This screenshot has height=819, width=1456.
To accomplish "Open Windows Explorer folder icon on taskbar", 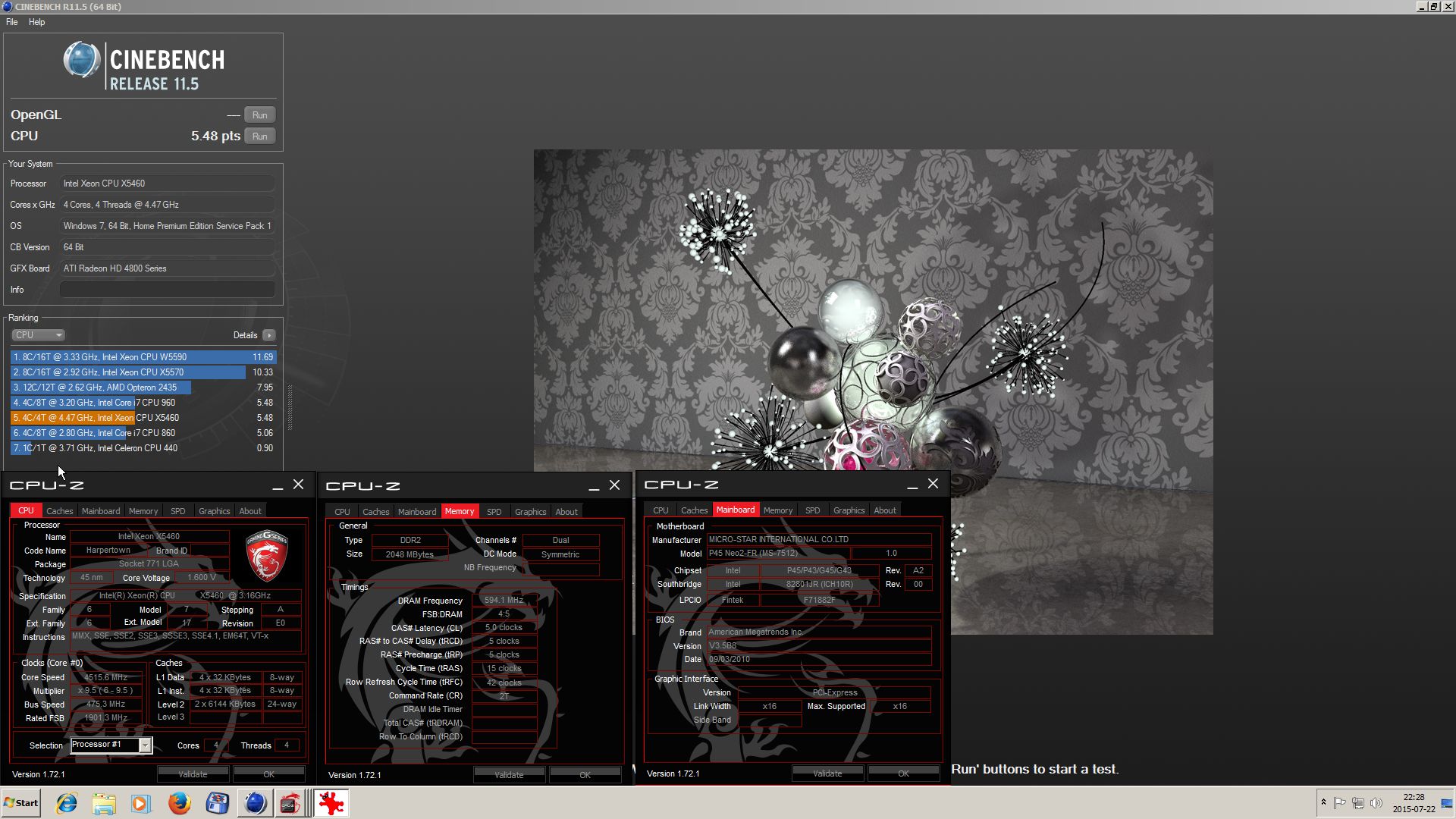I will [x=104, y=803].
